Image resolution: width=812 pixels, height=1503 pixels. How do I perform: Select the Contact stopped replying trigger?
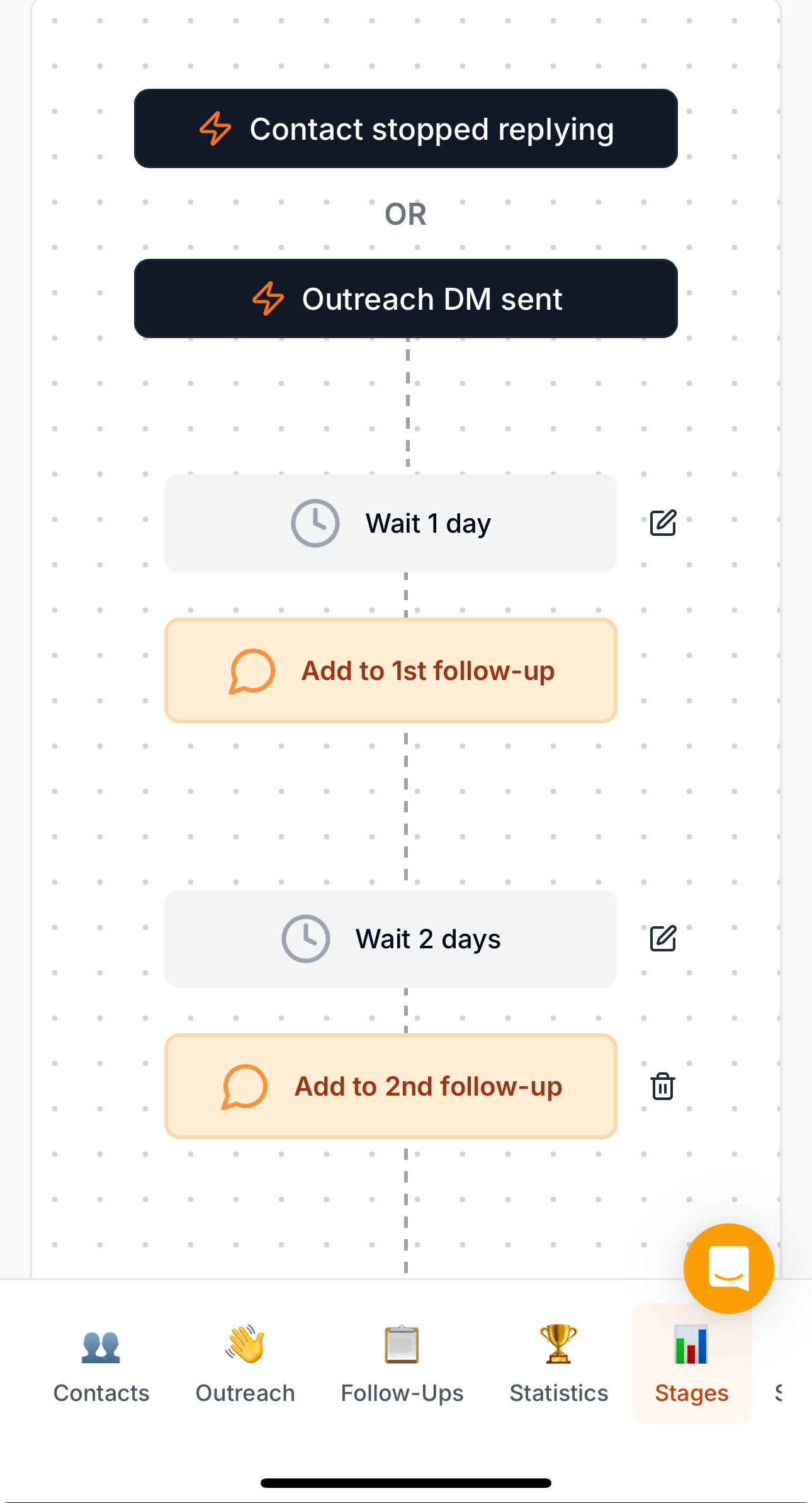pos(406,129)
